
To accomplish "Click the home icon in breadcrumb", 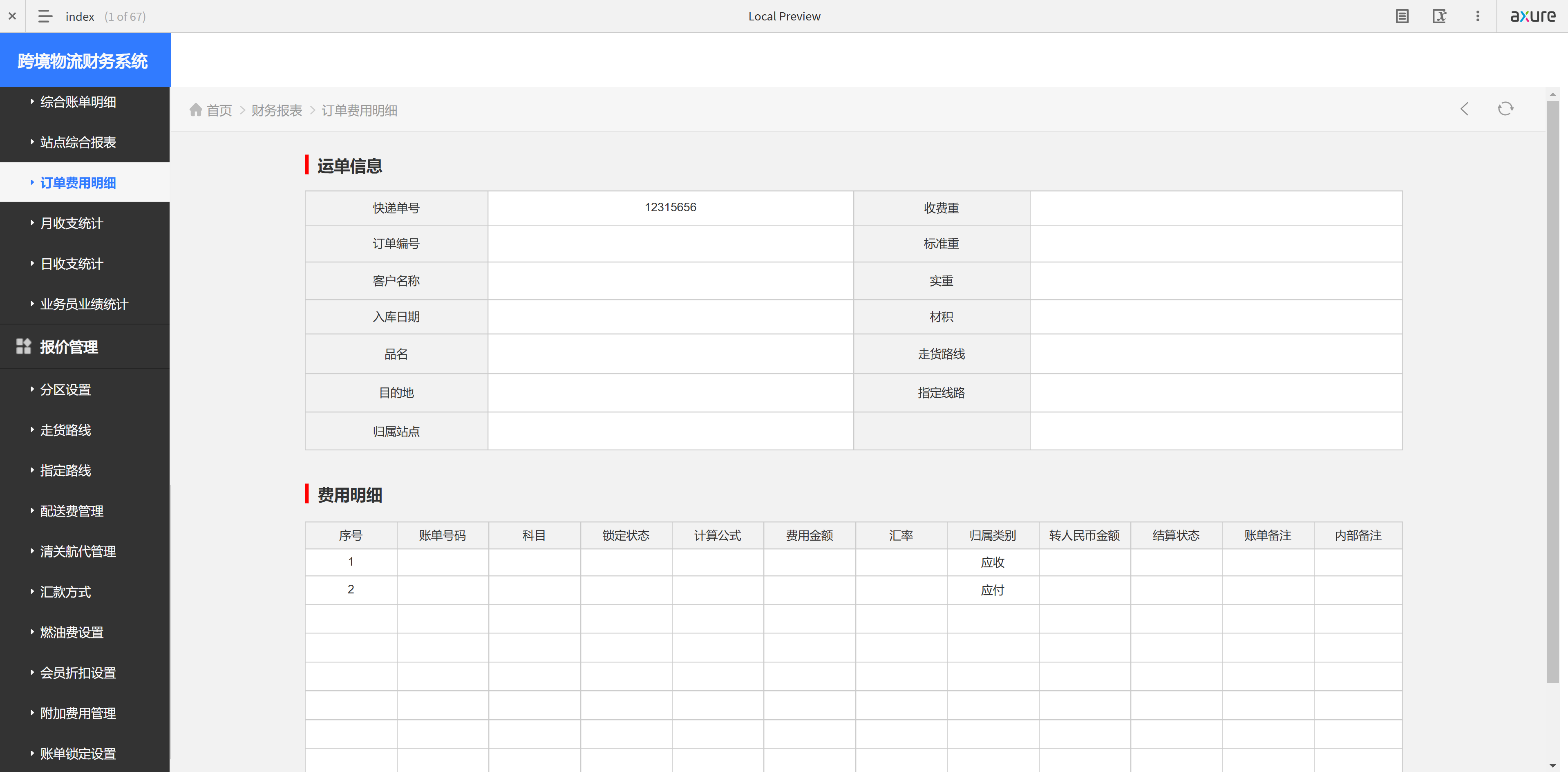I will click(x=195, y=110).
